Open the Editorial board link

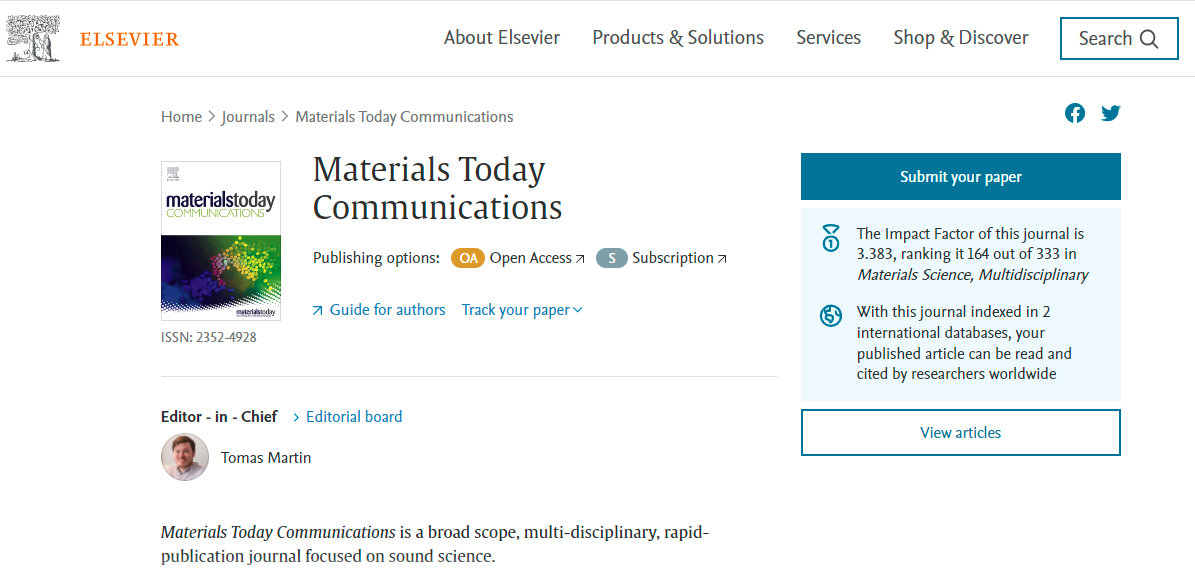(353, 417)
